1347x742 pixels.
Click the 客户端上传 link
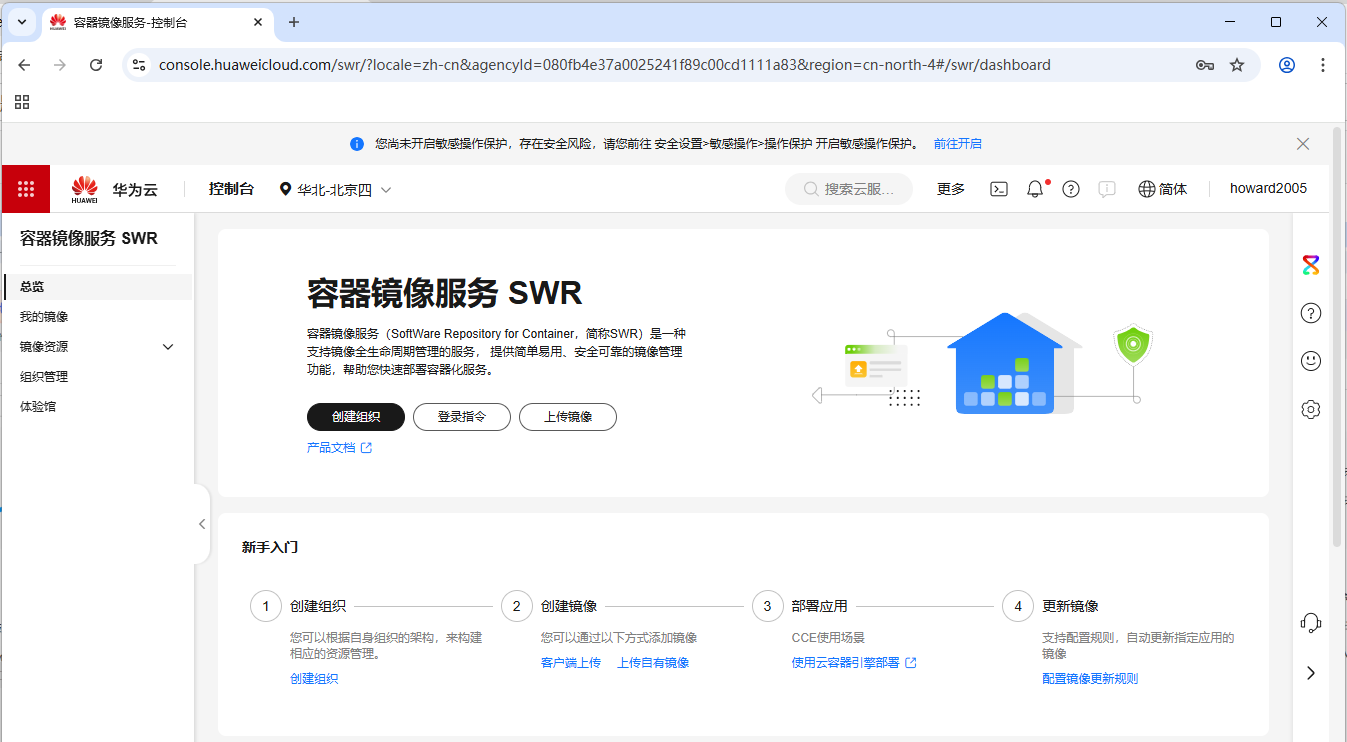click(571, 663)
